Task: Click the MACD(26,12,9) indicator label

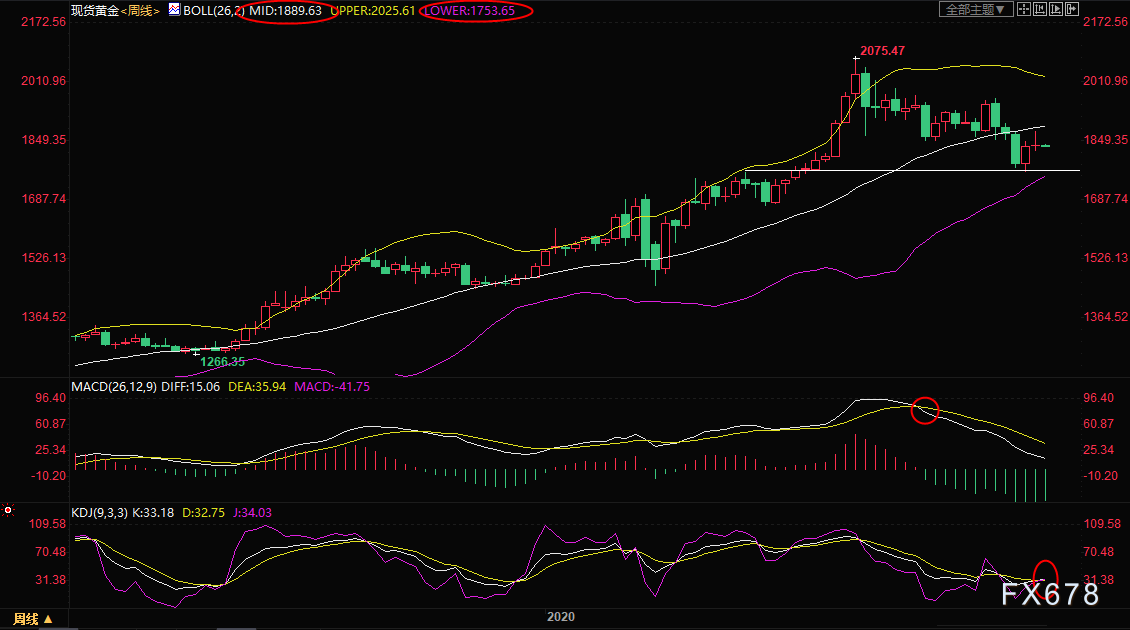Action: point(114,387)
